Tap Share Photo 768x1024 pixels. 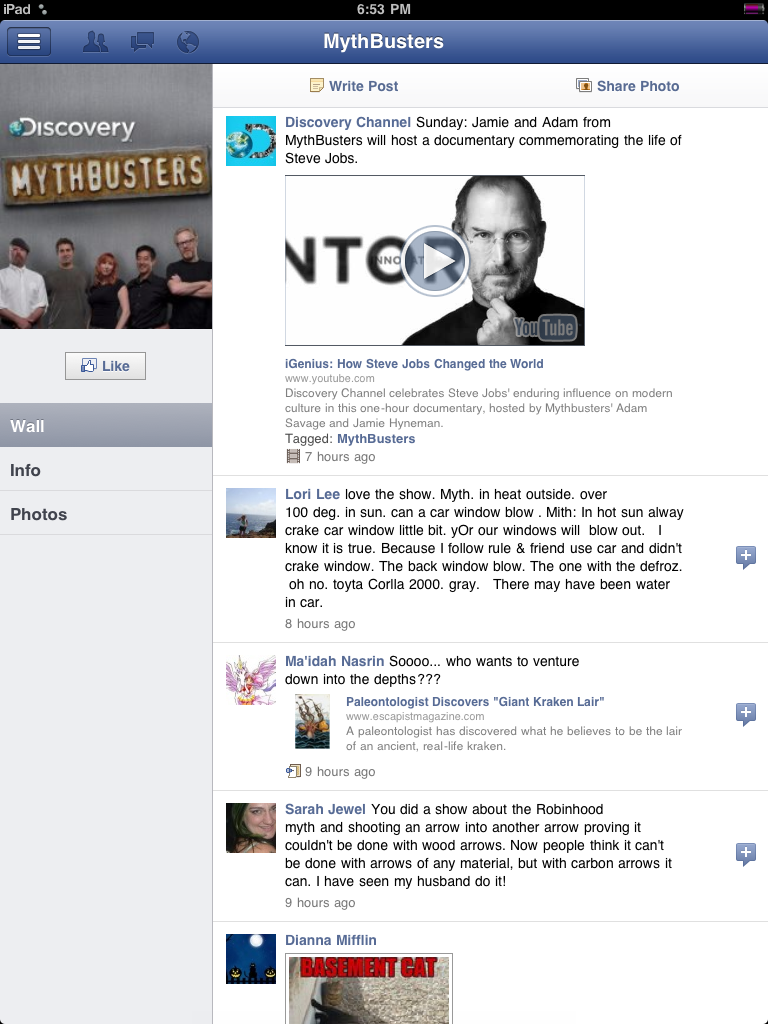click(628, 86)
